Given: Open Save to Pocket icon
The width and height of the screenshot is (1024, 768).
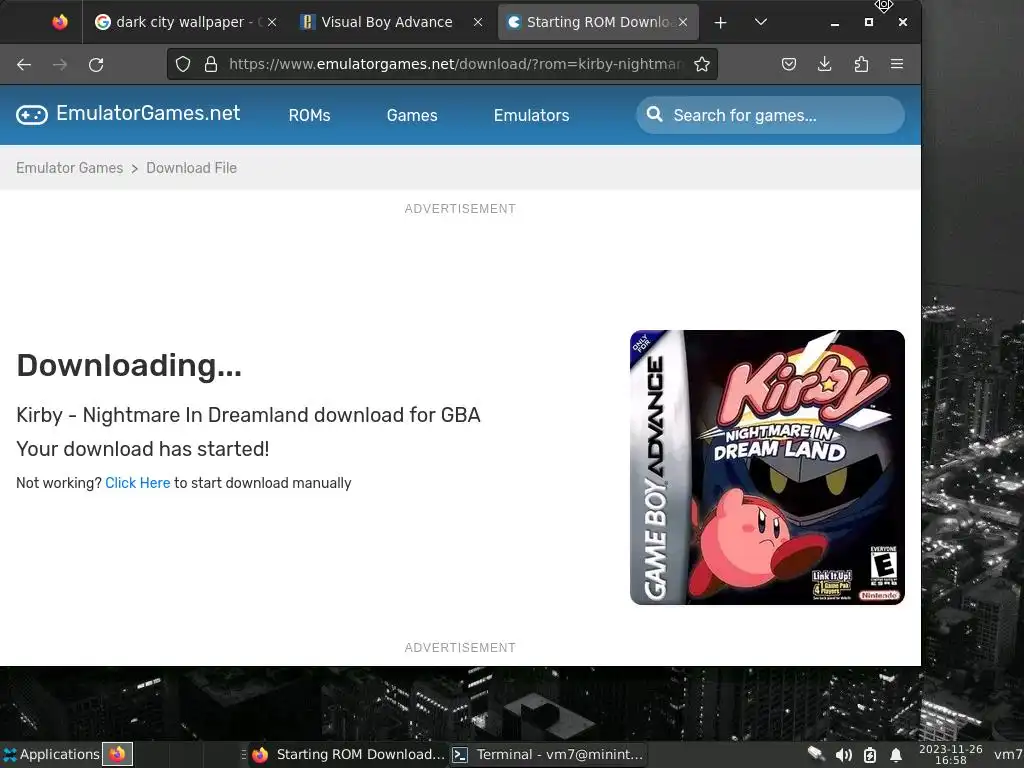Looking at the screenshot, I should [789, 64].
